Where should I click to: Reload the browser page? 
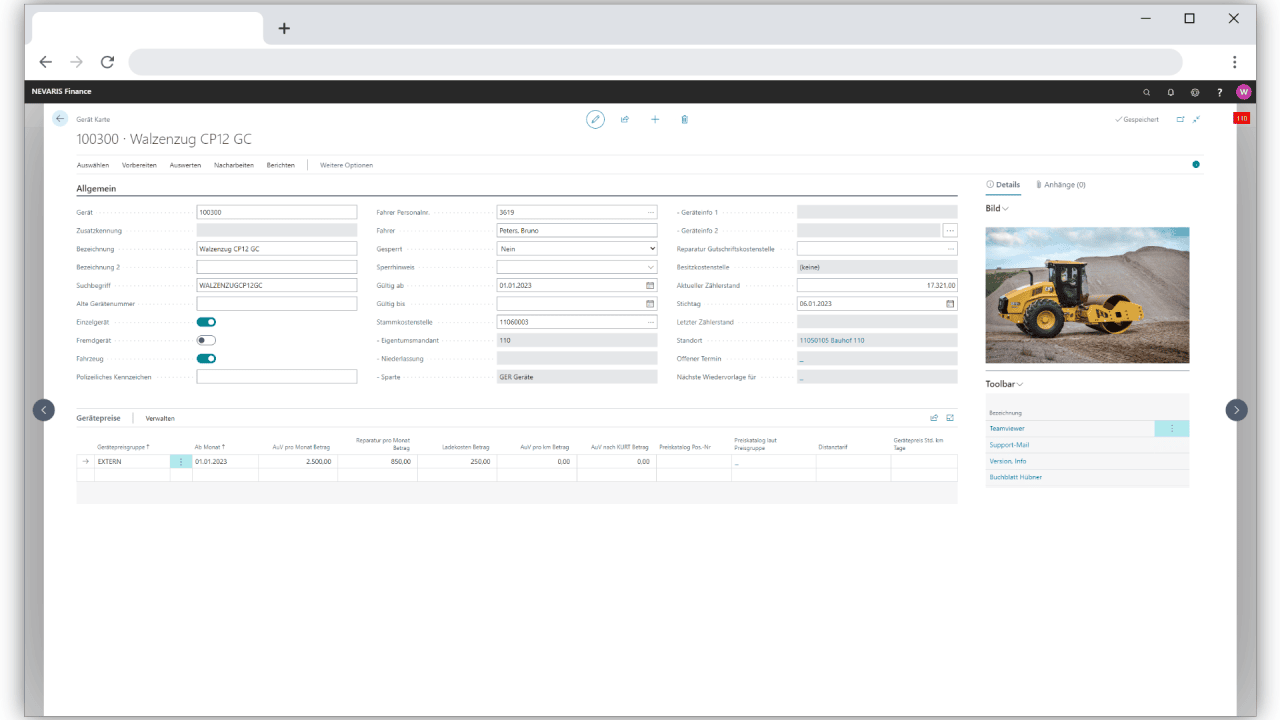click(x=107, y=62)
